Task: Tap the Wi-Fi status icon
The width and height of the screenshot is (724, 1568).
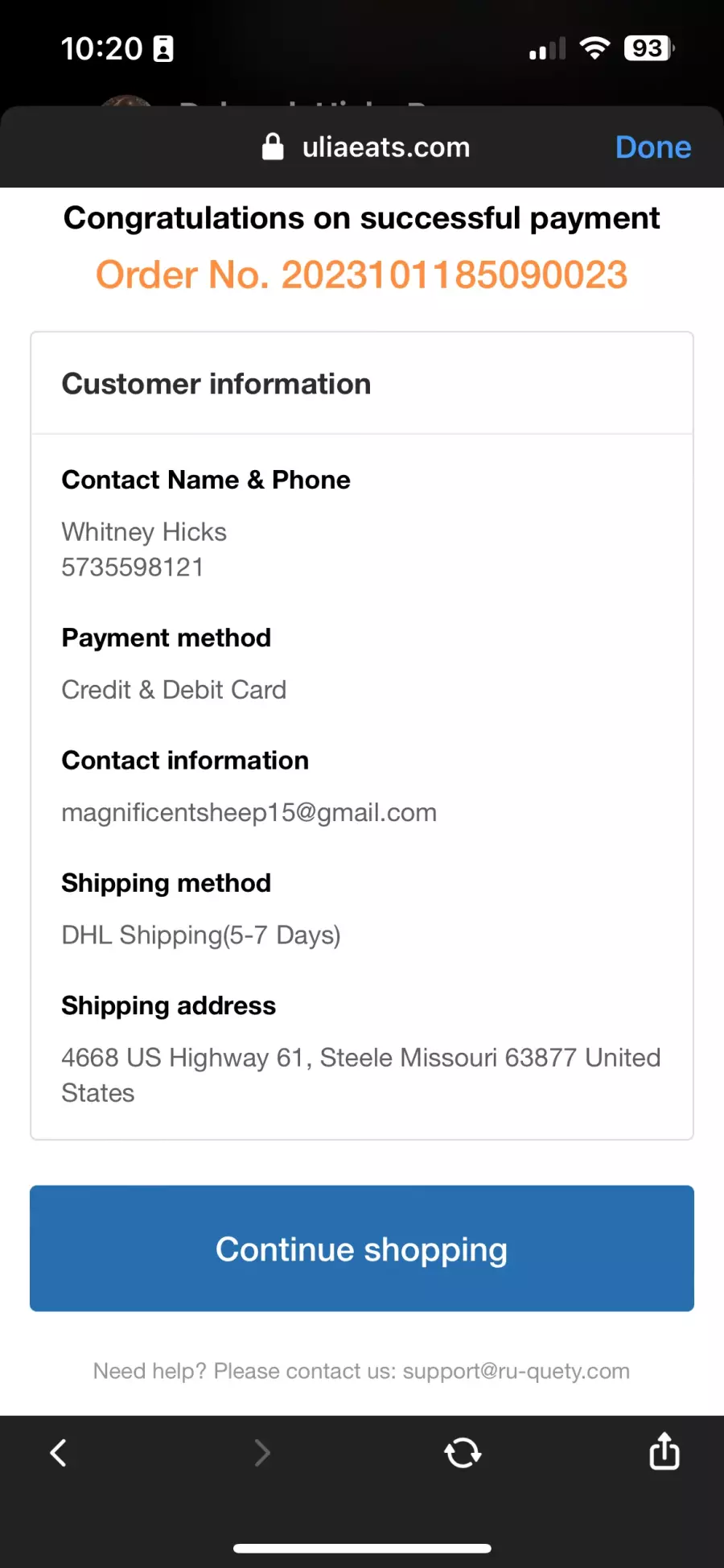Action: point(594,48)
